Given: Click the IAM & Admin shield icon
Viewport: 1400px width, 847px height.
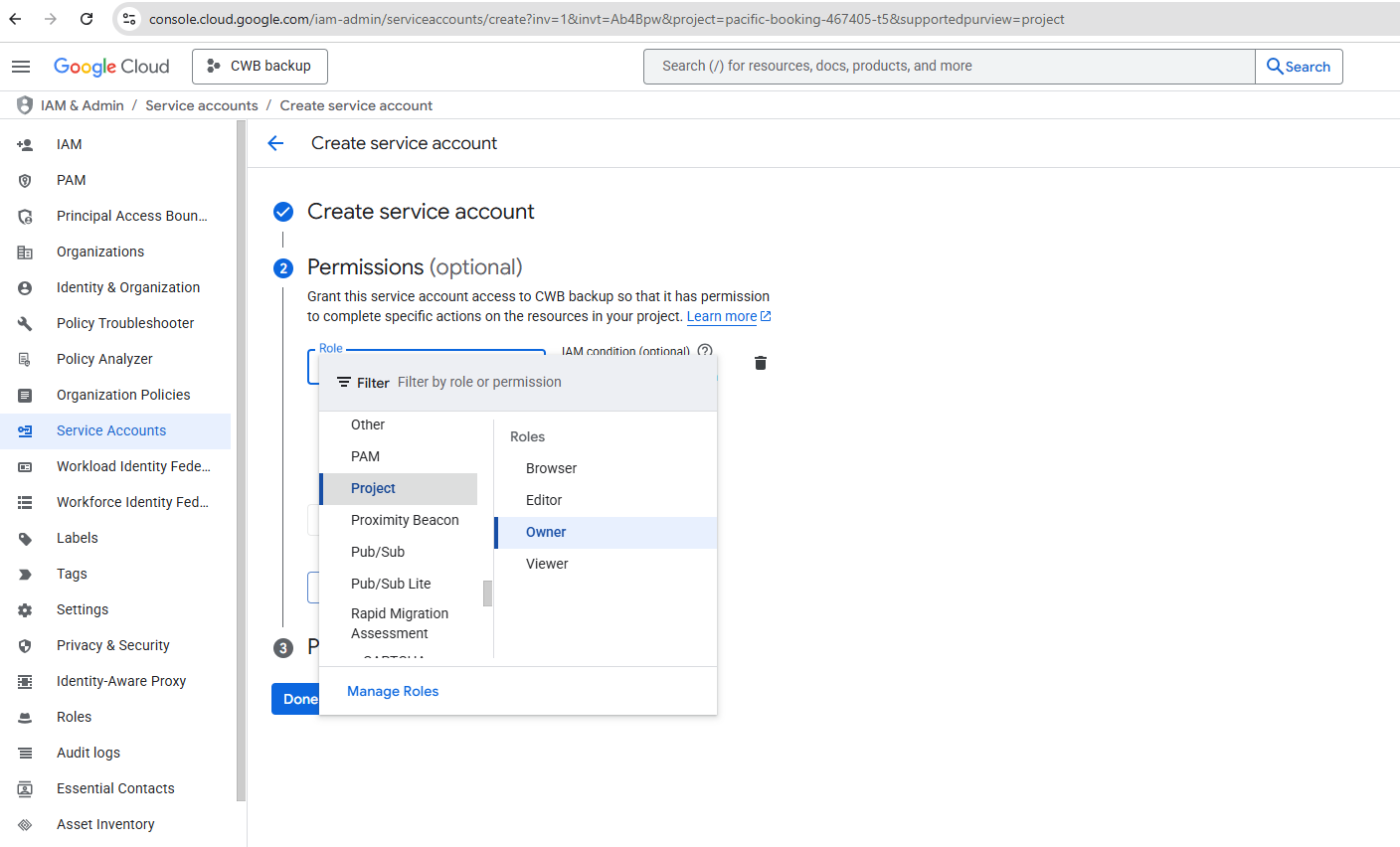Looking at the screenshot, I should pyautogui.click(x=25, y=105).
